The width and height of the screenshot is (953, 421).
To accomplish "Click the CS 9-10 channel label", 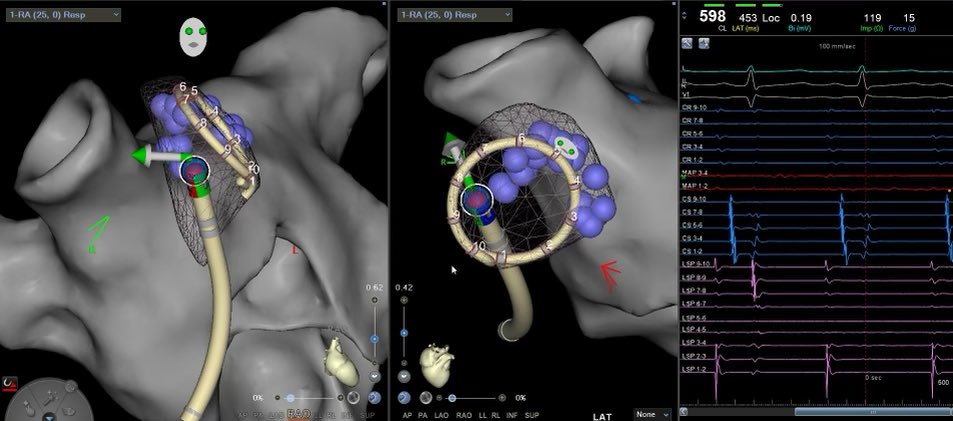I will (x=693, y=198).
